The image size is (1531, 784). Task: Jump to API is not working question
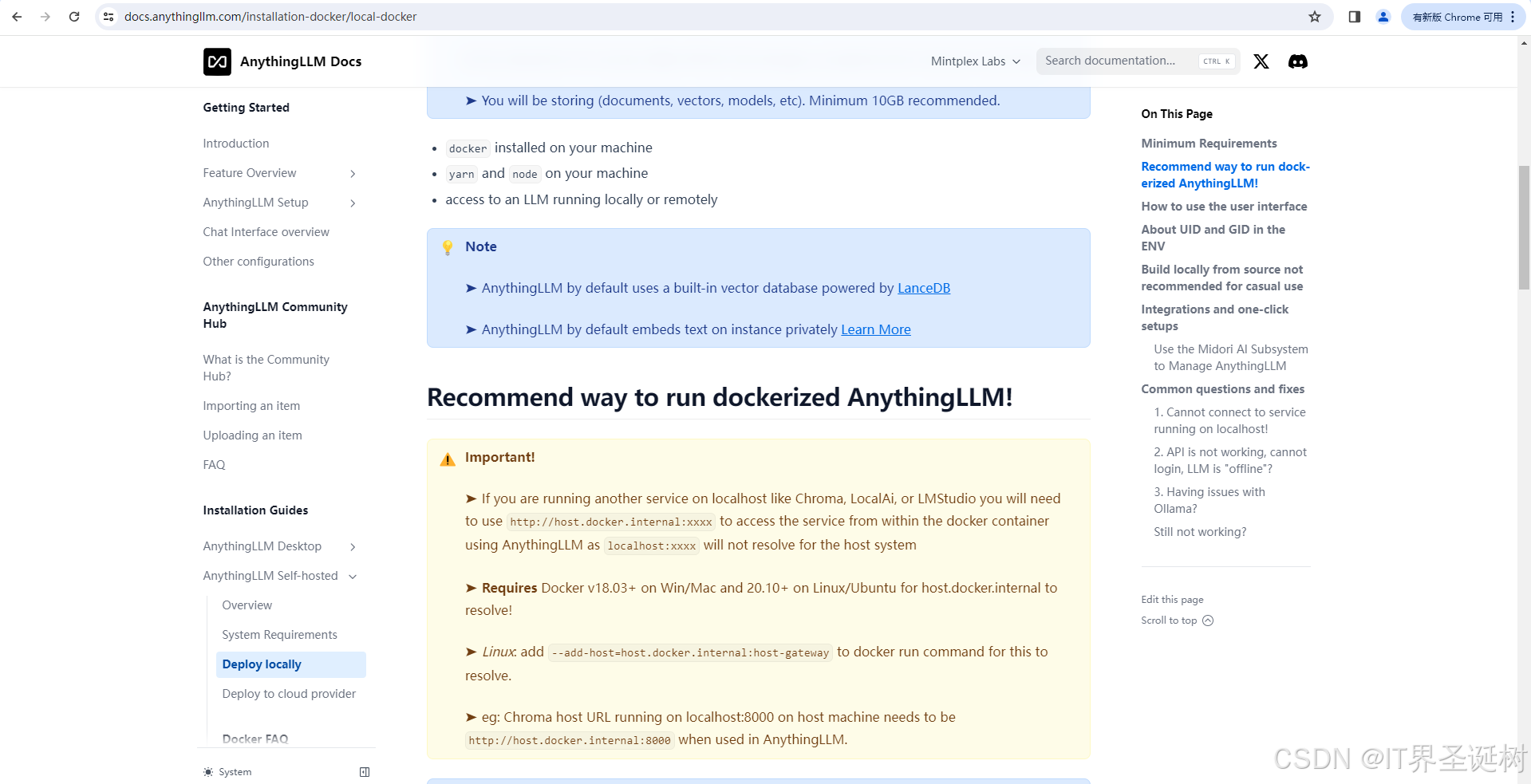coord(1230,460)
